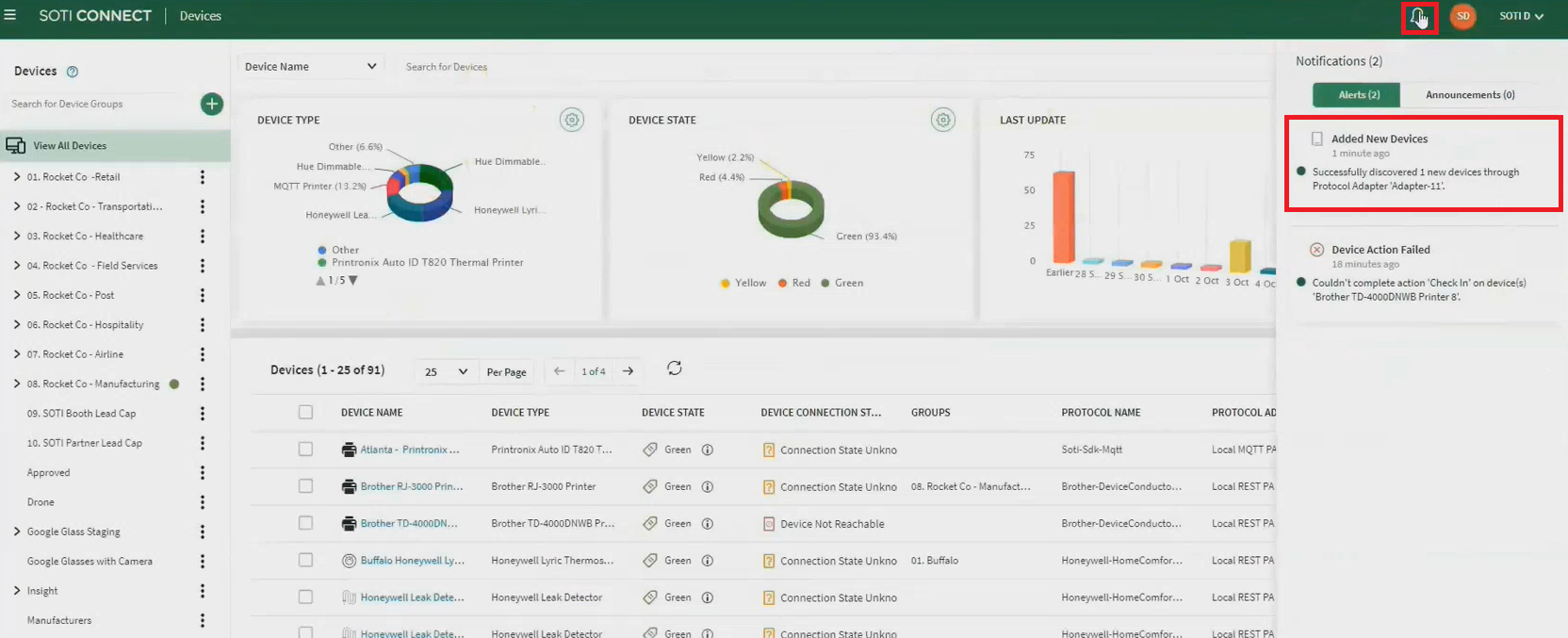
Task: Click the notifications bell icon
Action: (1417, 16)
